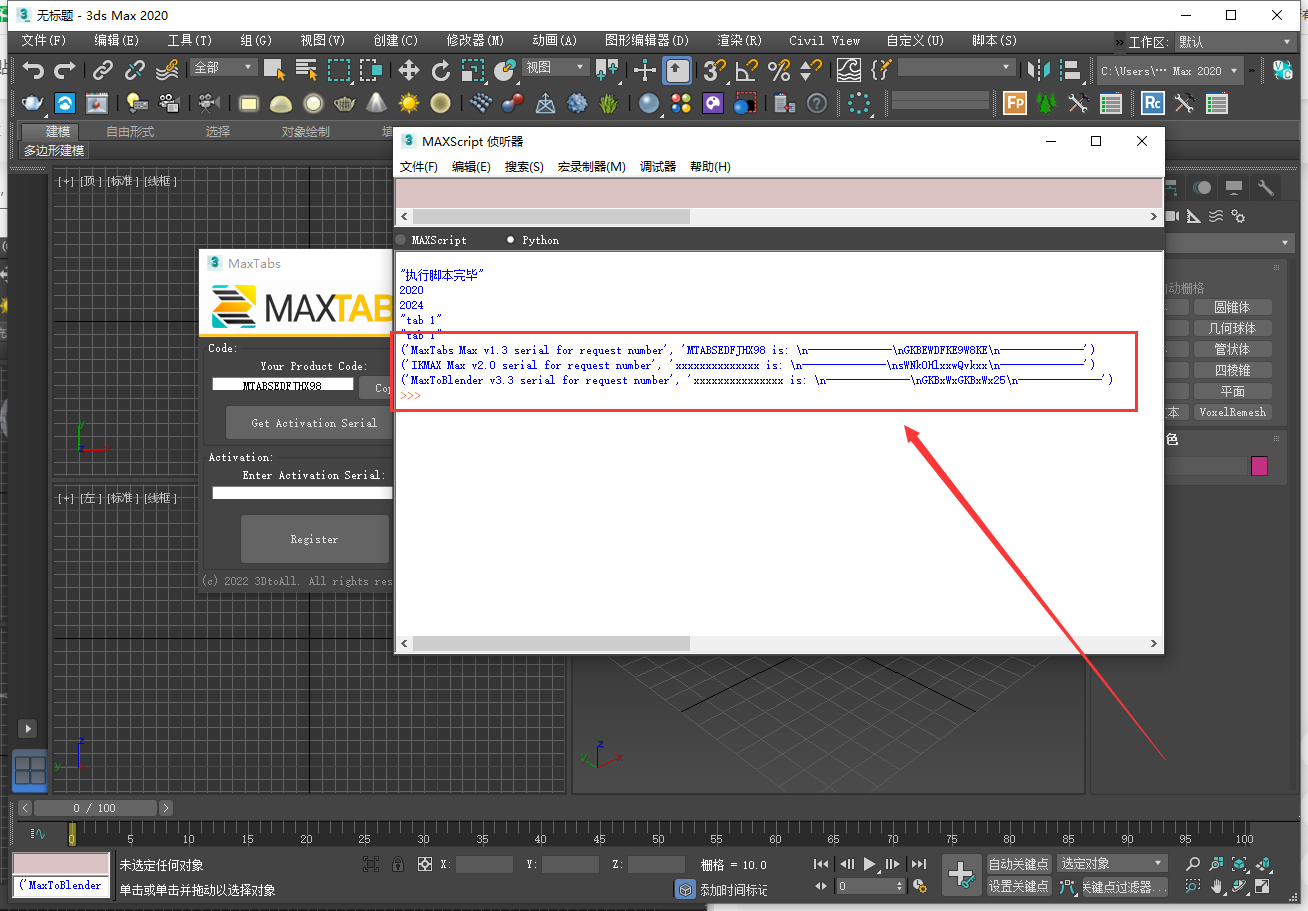Viewport: 1308px width, 911px height.
Task: Select the Select and Link chain tool
Action: (103, 70)
